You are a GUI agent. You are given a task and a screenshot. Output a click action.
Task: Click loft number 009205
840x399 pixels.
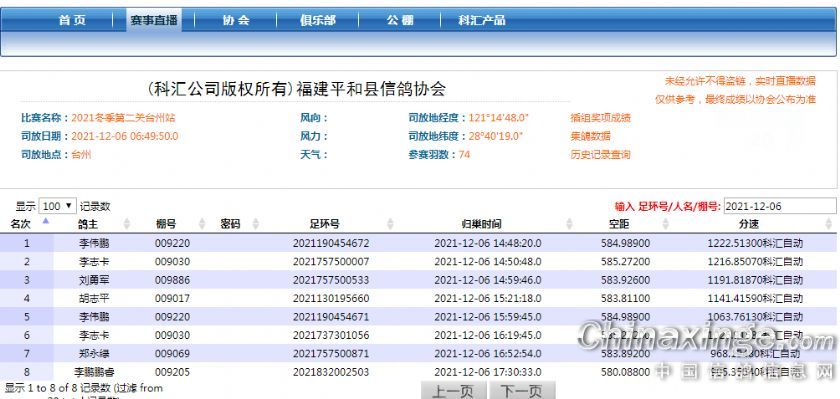[x=172, y=372]
